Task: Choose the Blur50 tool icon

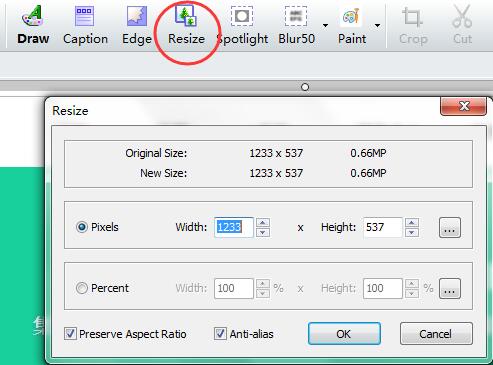Action: [296, 16]
